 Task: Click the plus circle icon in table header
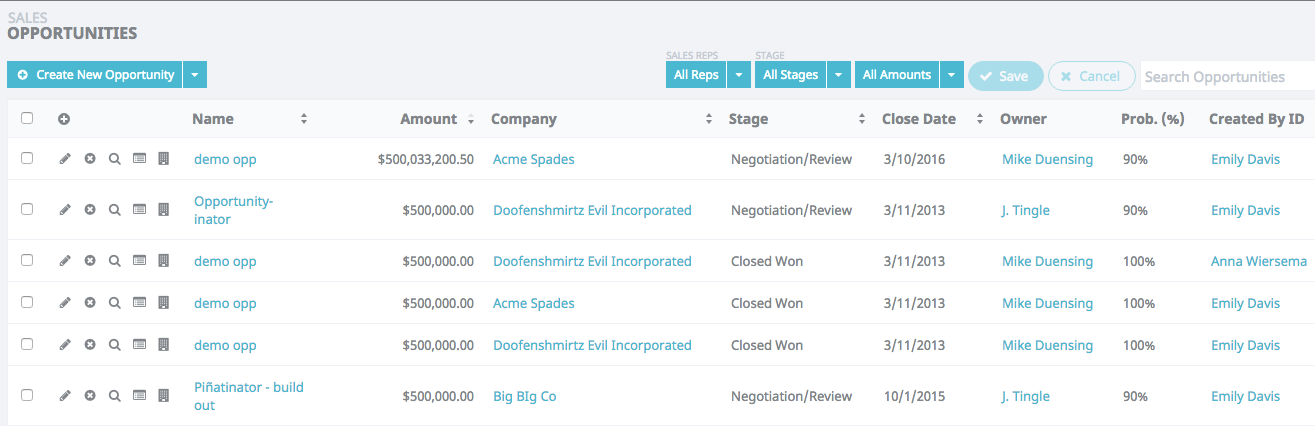pos(64,119)
